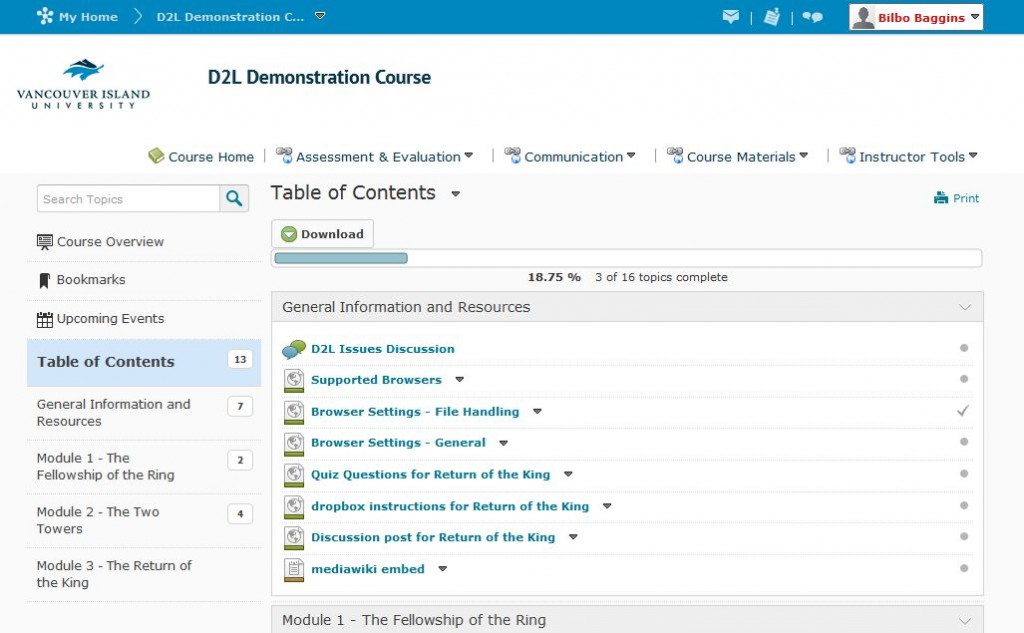Viewport: 1024px width, 633px height.
Task: Click completion dot for dropbox instructions topic
Action: coord(964,505)
